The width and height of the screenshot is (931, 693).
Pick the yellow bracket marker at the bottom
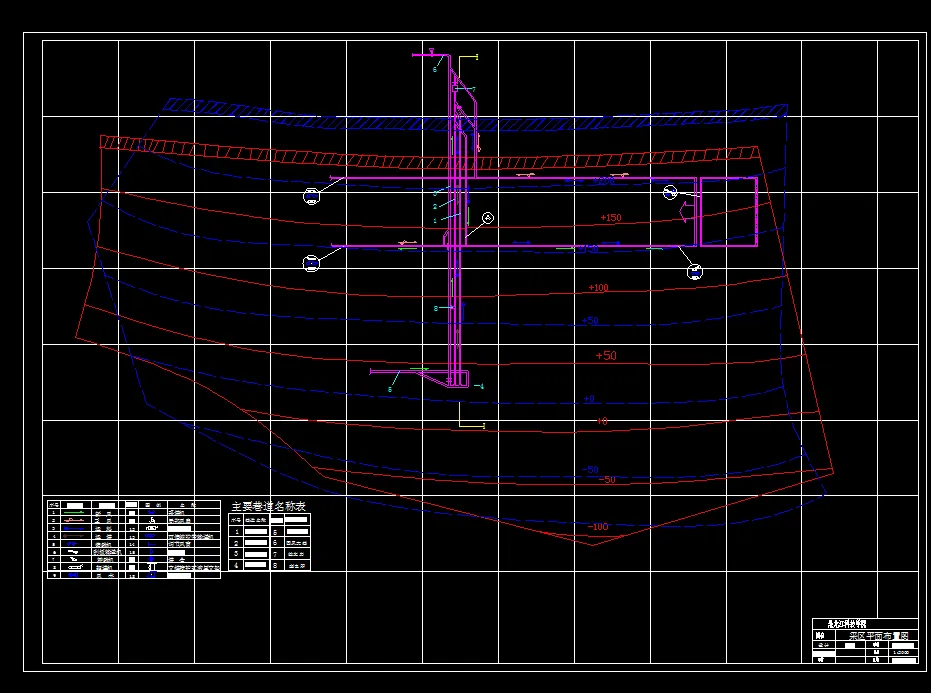472,414
